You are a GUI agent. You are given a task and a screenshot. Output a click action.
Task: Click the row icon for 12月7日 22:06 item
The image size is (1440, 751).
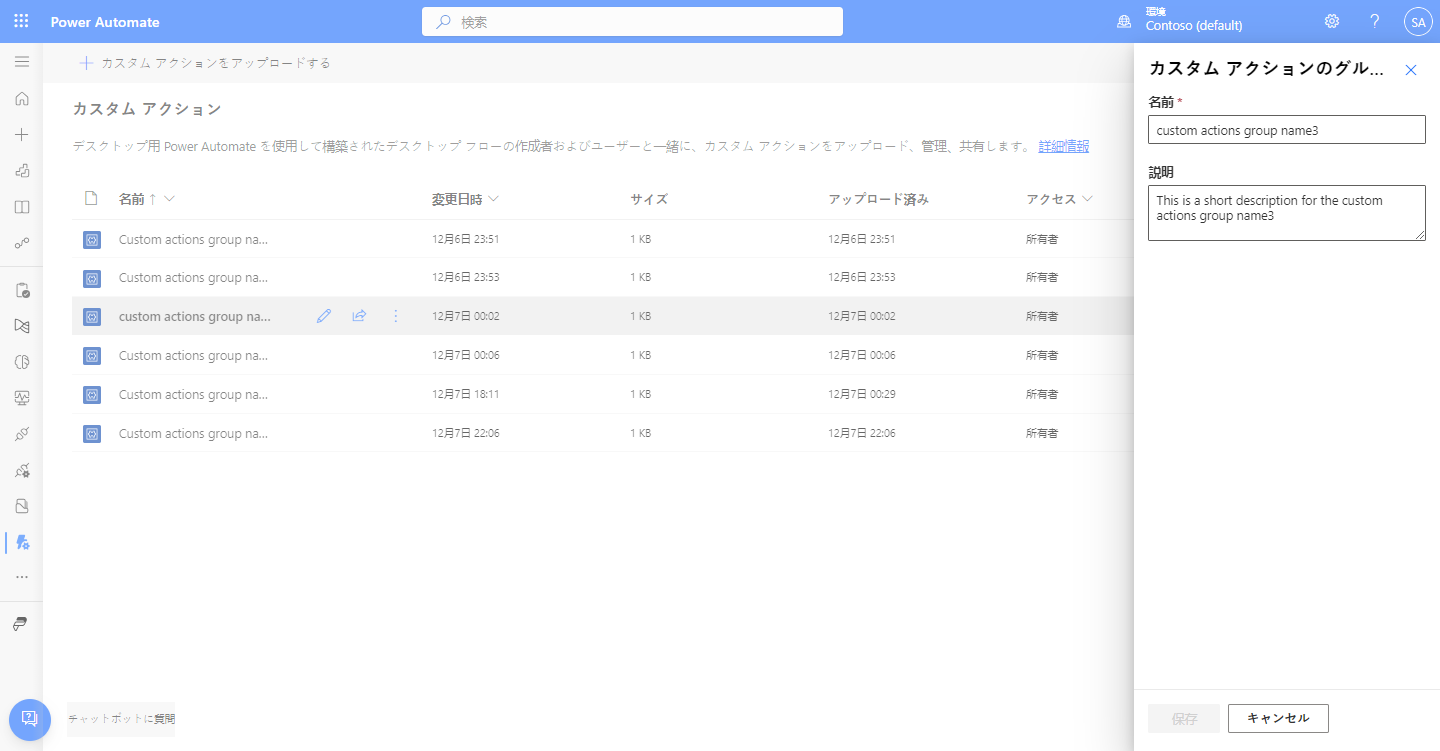coord(92,433)
